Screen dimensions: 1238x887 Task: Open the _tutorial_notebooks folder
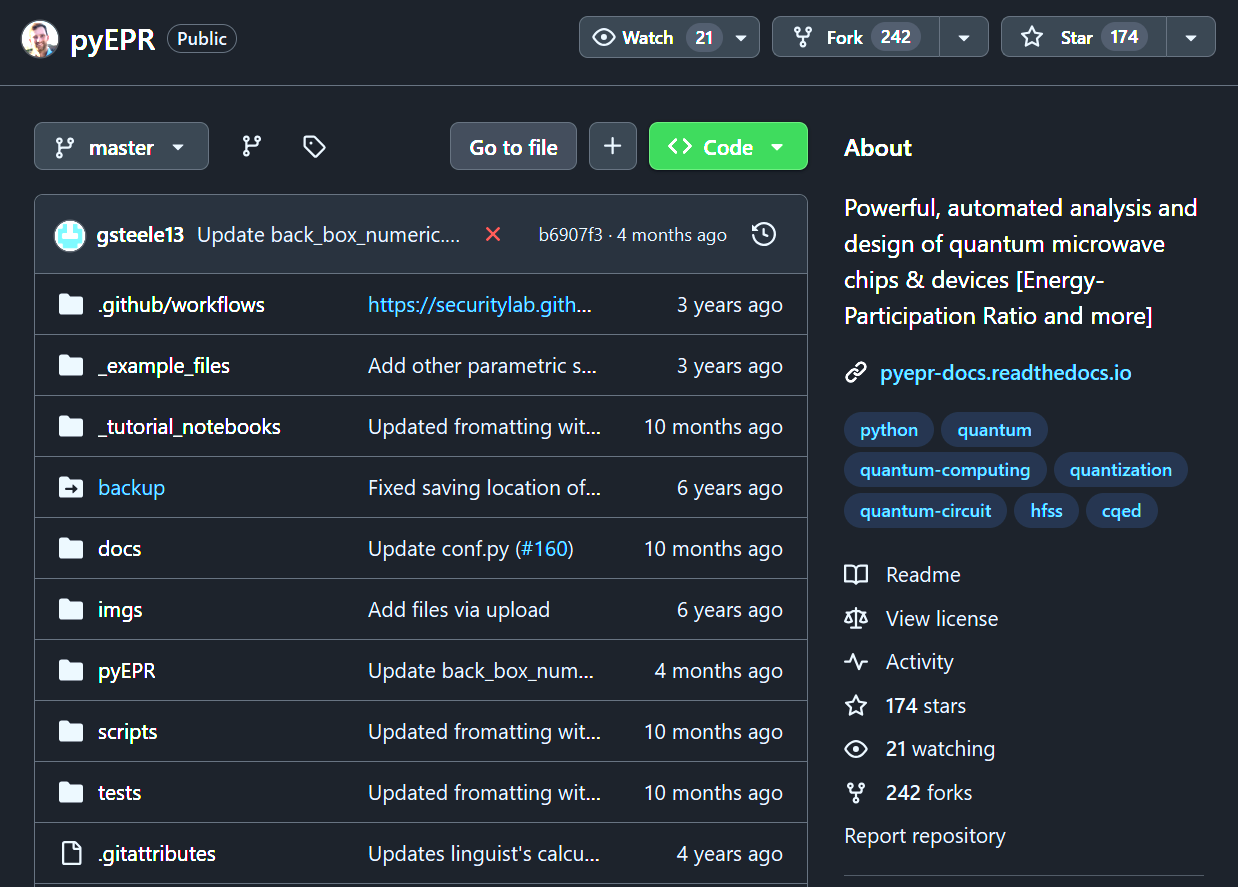pyautogui.click(x=189, y=426)
